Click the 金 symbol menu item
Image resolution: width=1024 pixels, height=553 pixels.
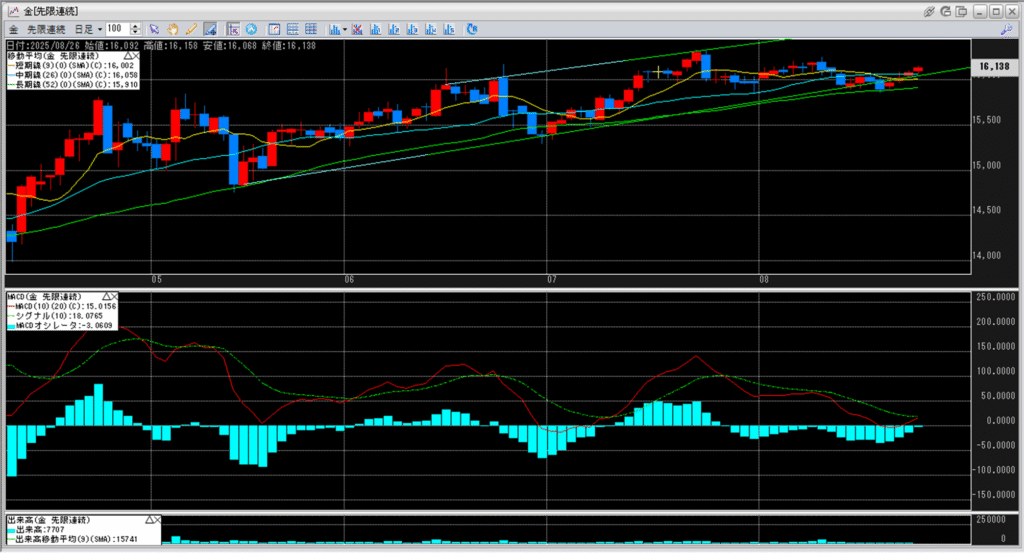click(12, 29)
